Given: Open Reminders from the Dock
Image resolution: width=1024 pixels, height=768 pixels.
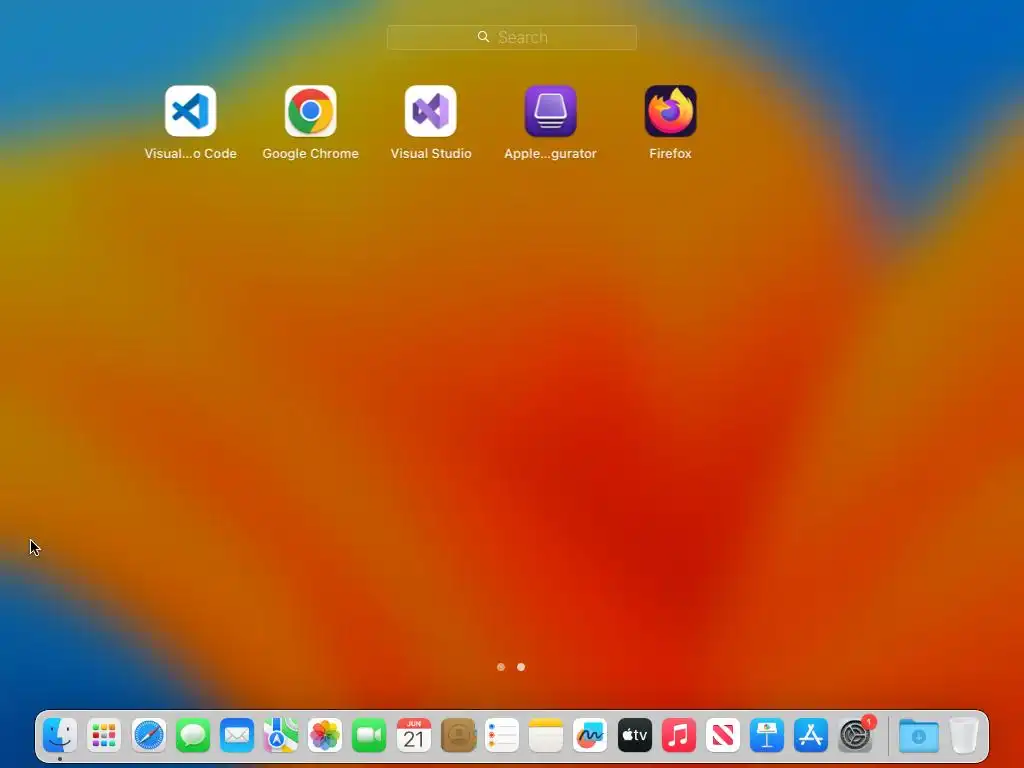Looking at the screenshot, I should click(502, 735).
